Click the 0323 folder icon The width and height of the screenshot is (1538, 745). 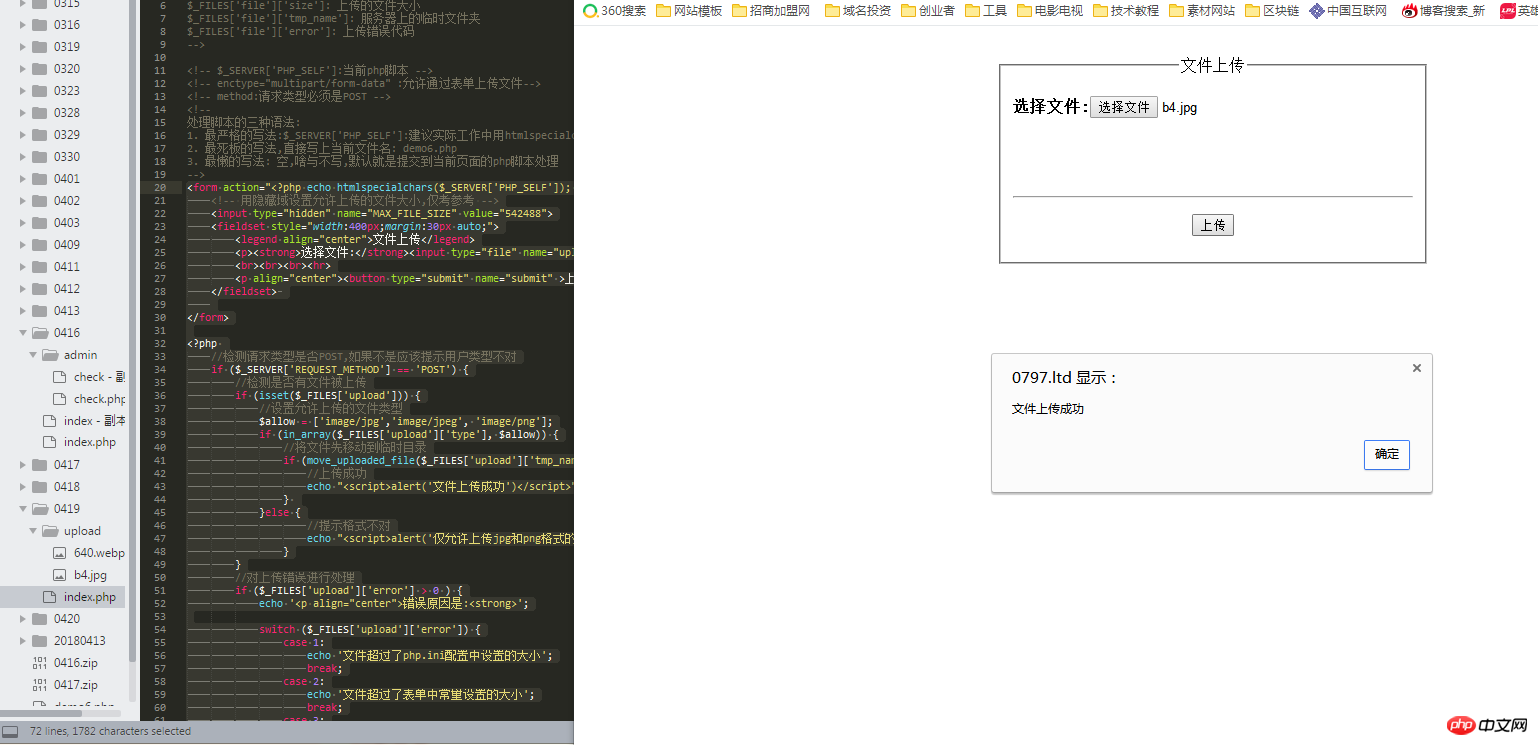[40, 91]
